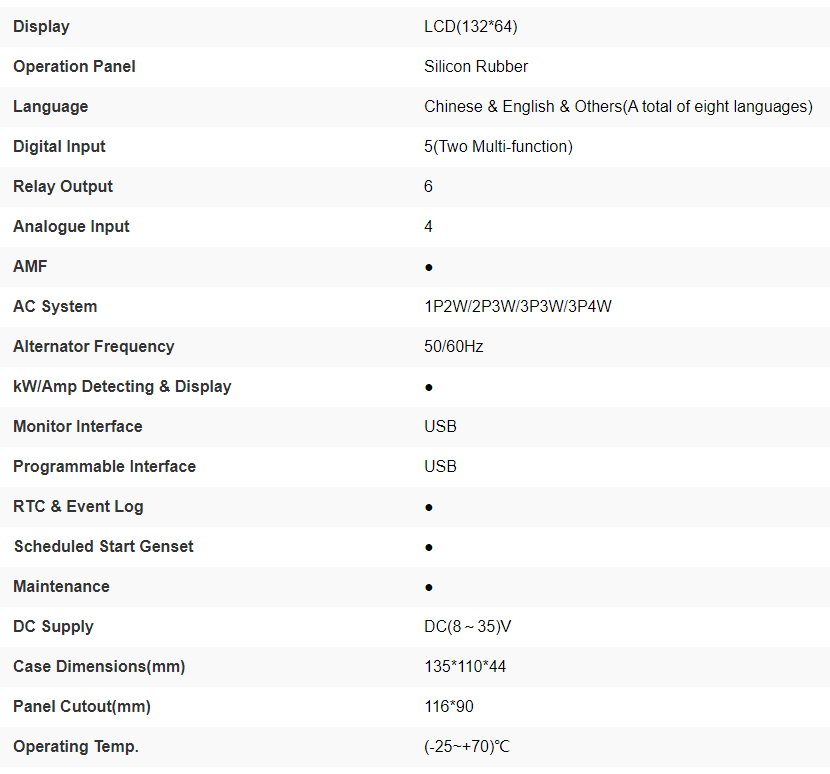Click the USB value for Programmable Interface

(440, 466)
